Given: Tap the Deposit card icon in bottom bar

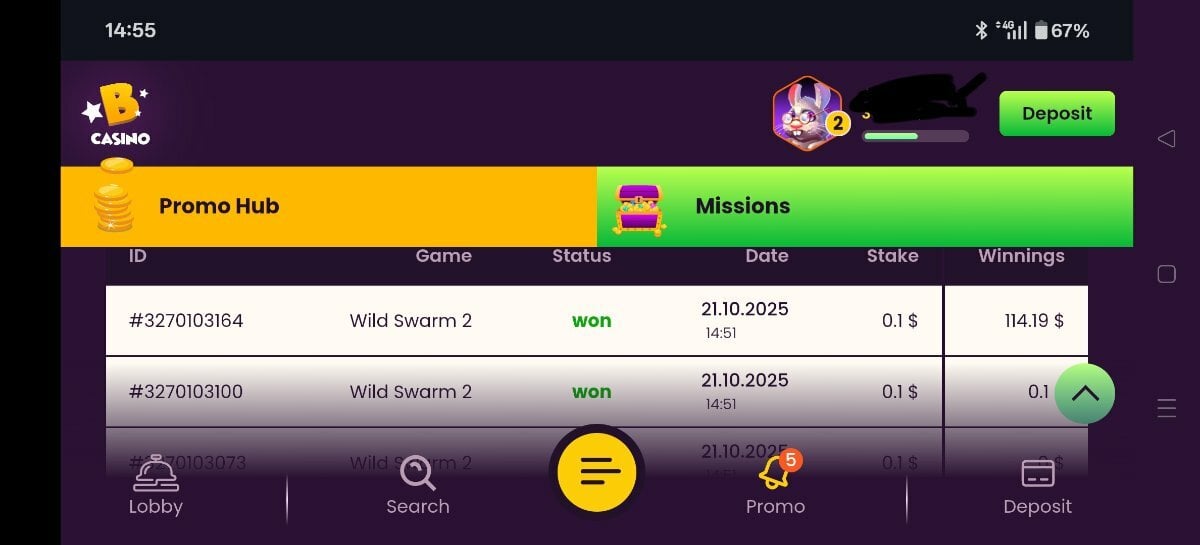Looking at the screenshot, I should click(x=1038, y=472).
